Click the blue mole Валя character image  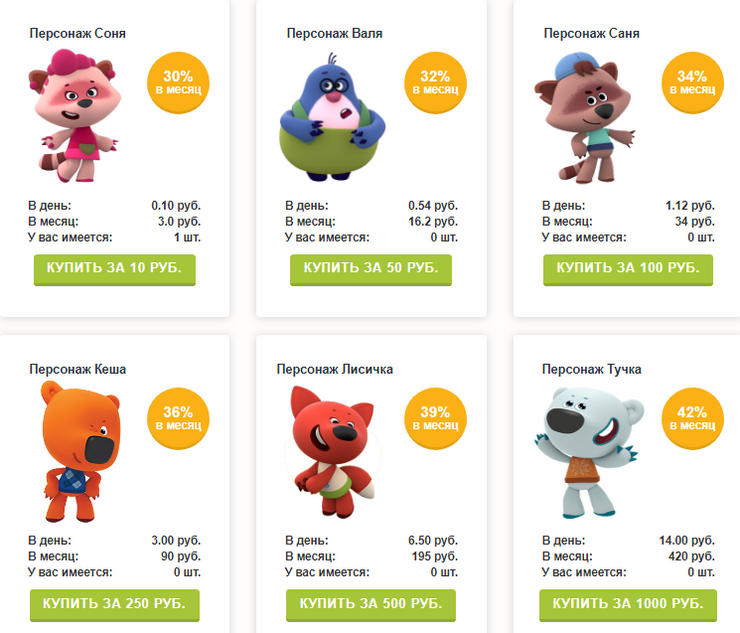click(332, 117)
